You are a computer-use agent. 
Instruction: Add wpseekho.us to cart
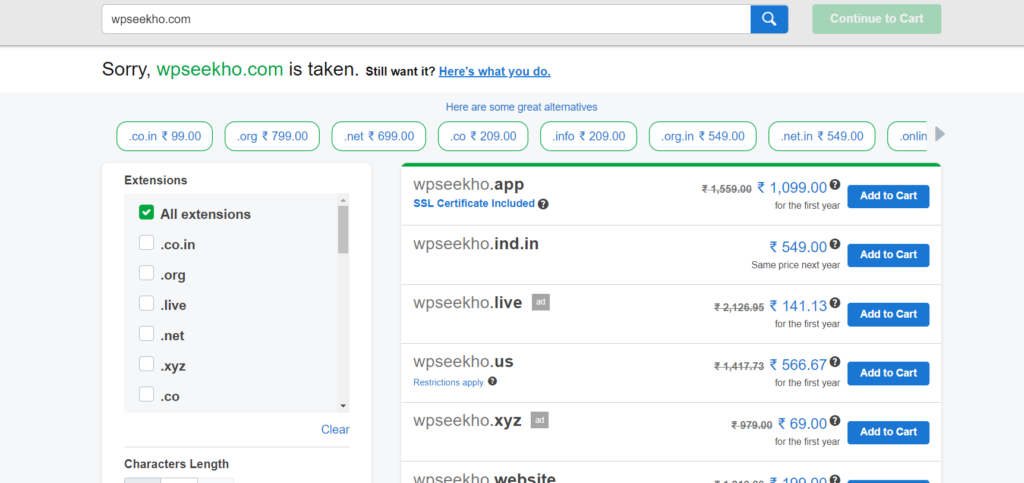coord(888,373)
